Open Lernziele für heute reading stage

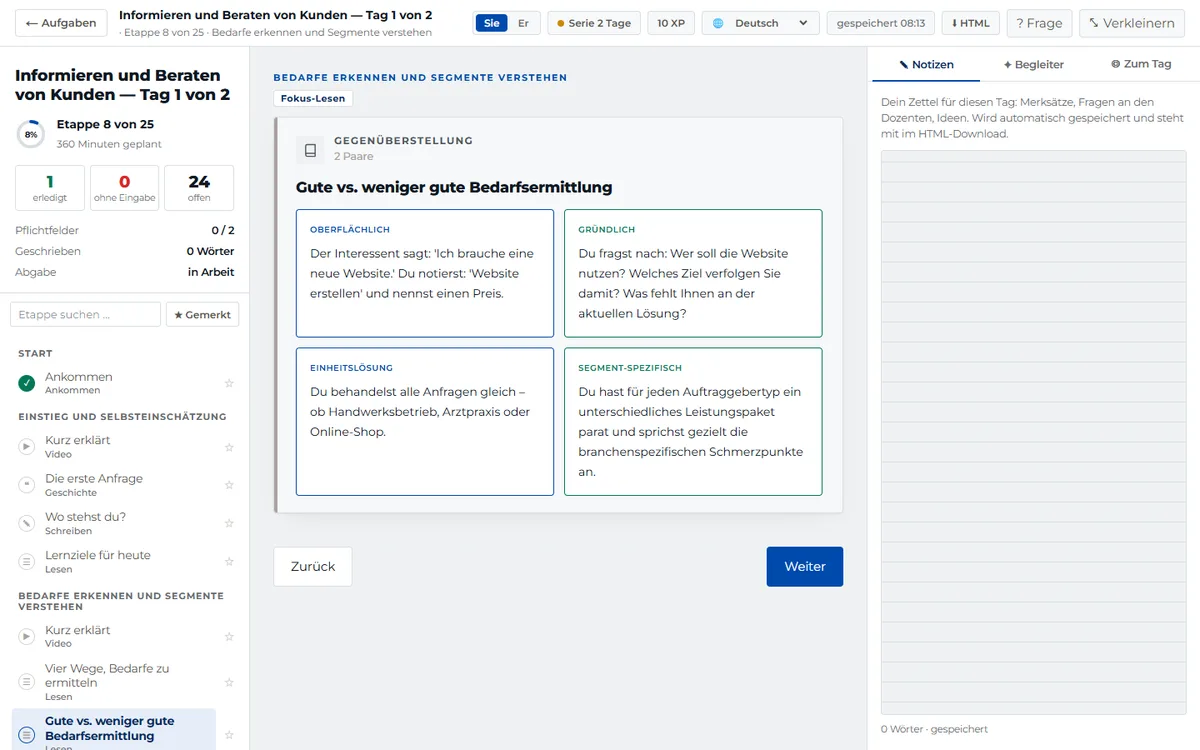coord(115,561)
